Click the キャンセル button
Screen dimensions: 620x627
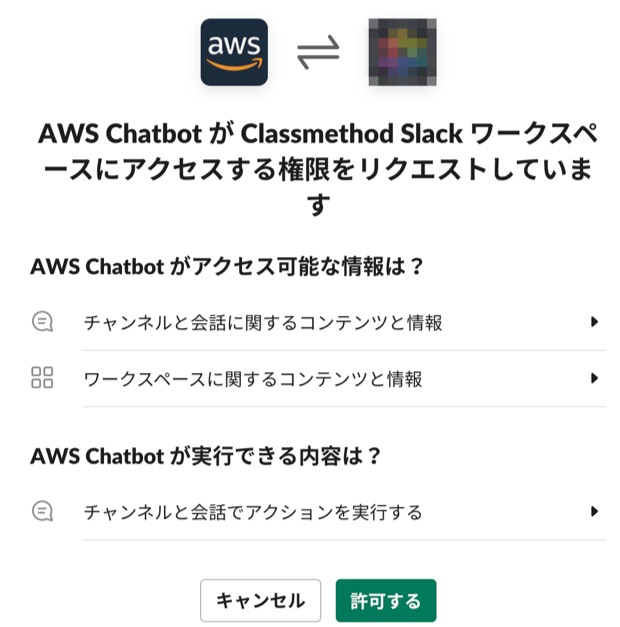pyautogui.click(x=260, y=600)
